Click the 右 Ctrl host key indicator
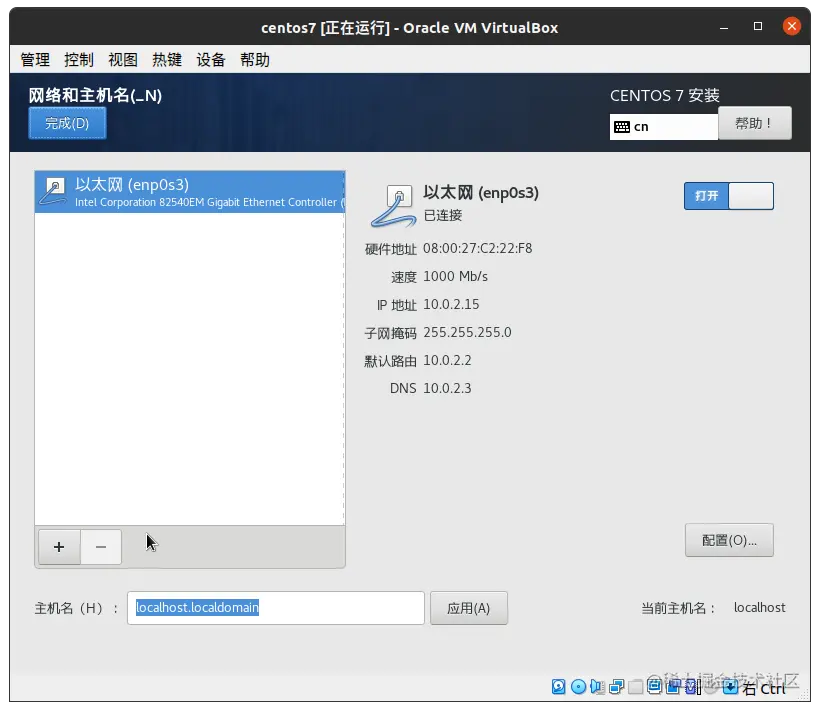The height and width of the screenshot is (711, 820). 764,689
